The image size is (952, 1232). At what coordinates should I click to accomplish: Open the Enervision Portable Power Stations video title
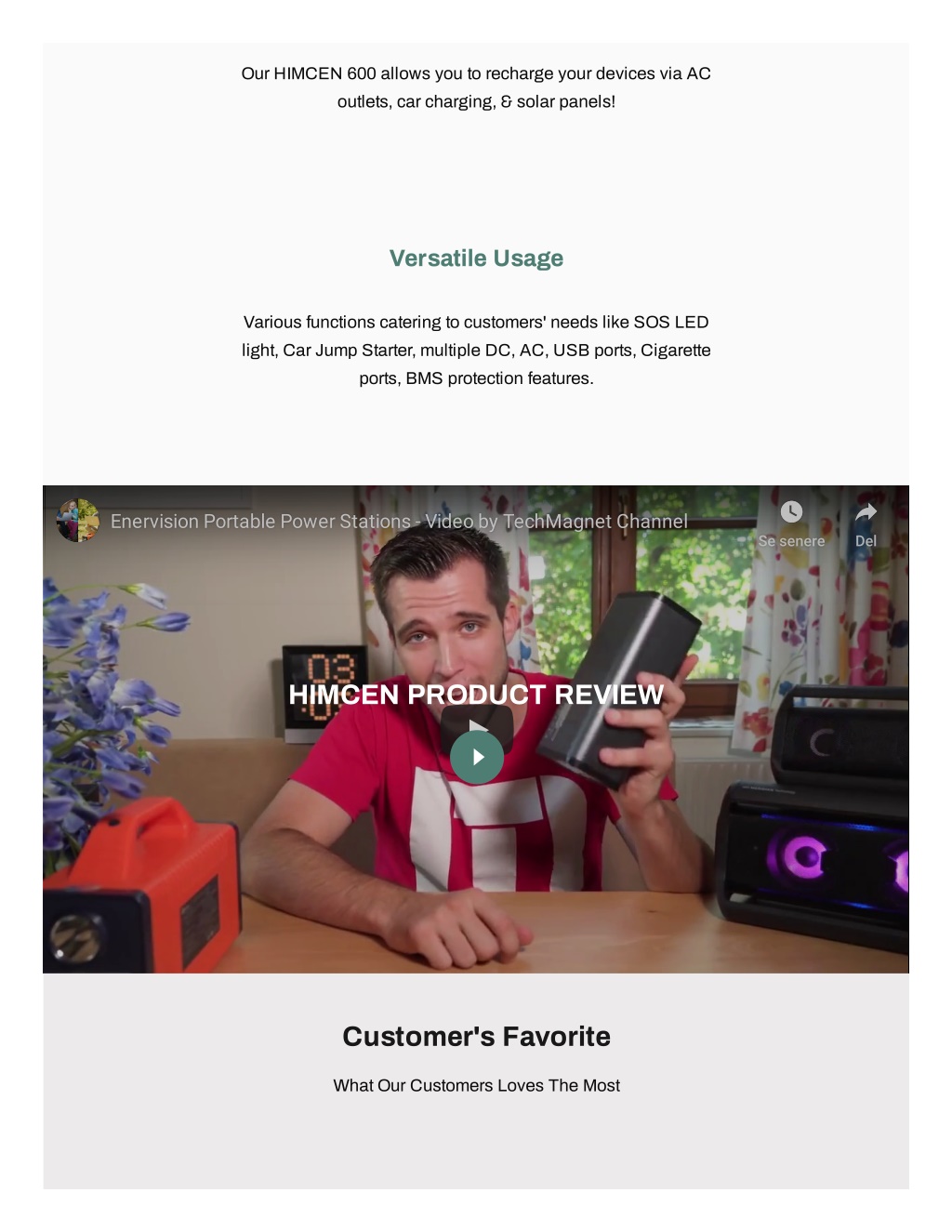coord(399,522)
